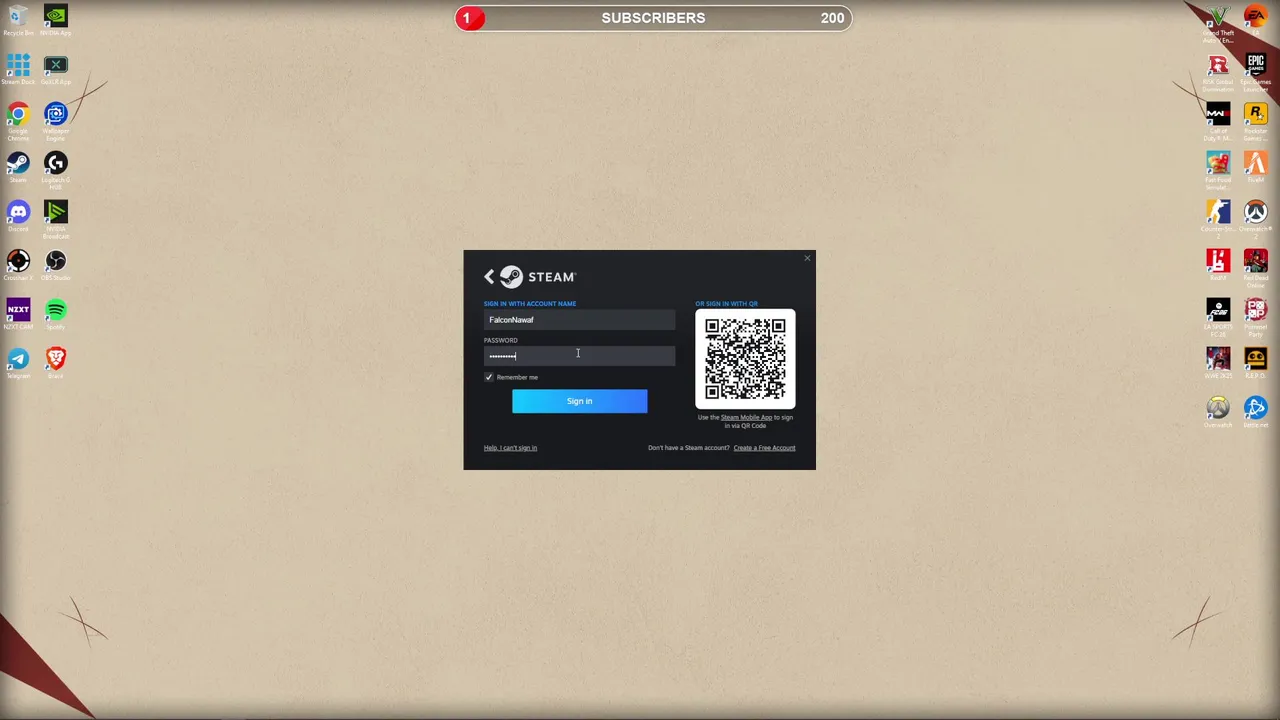Select the Steam desktop shortcut
Image resolution: width=1280 pixels, height=720 pixels.
18,167
